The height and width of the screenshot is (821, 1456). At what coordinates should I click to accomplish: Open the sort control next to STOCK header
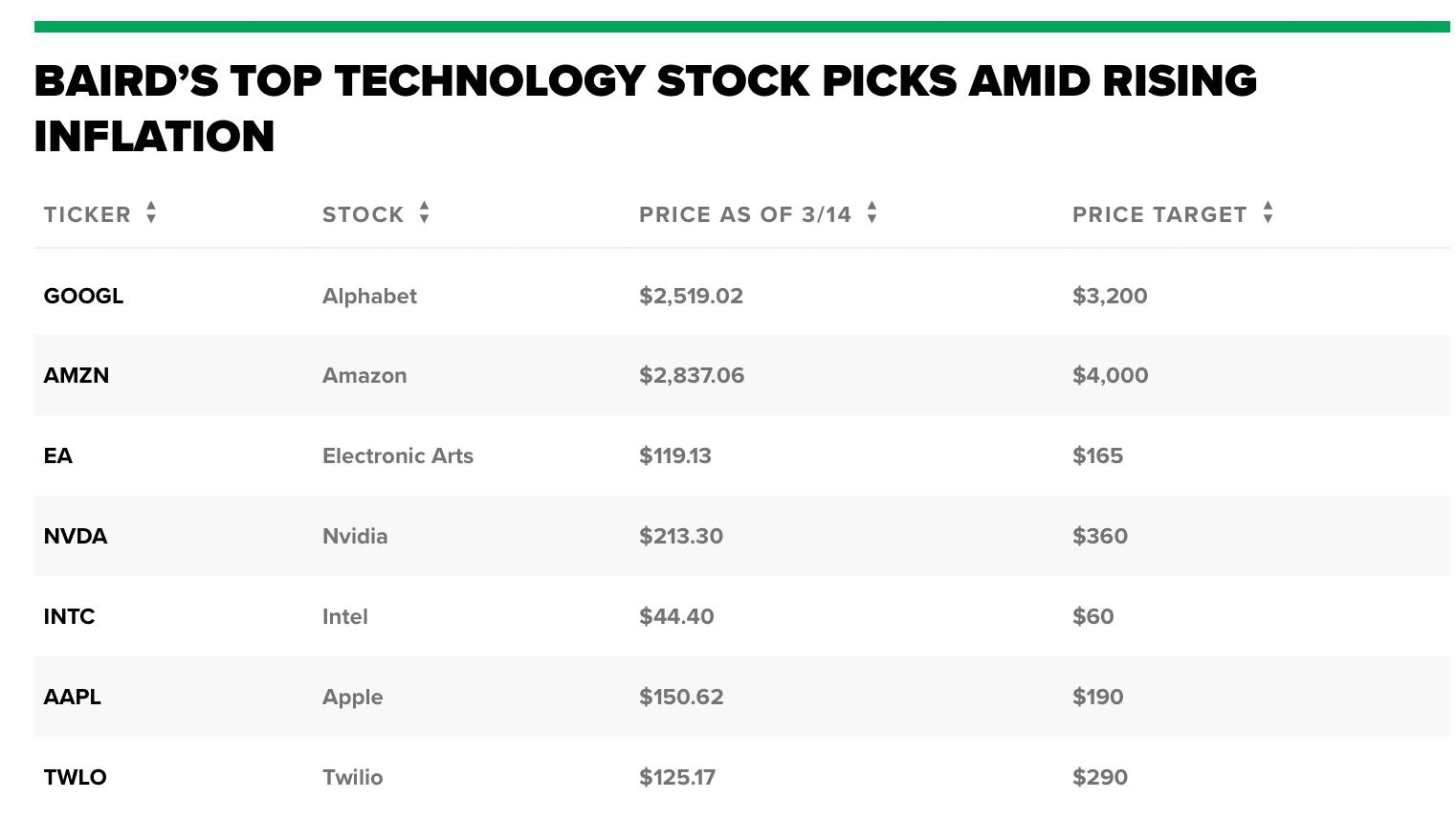[x=424, y=214]
